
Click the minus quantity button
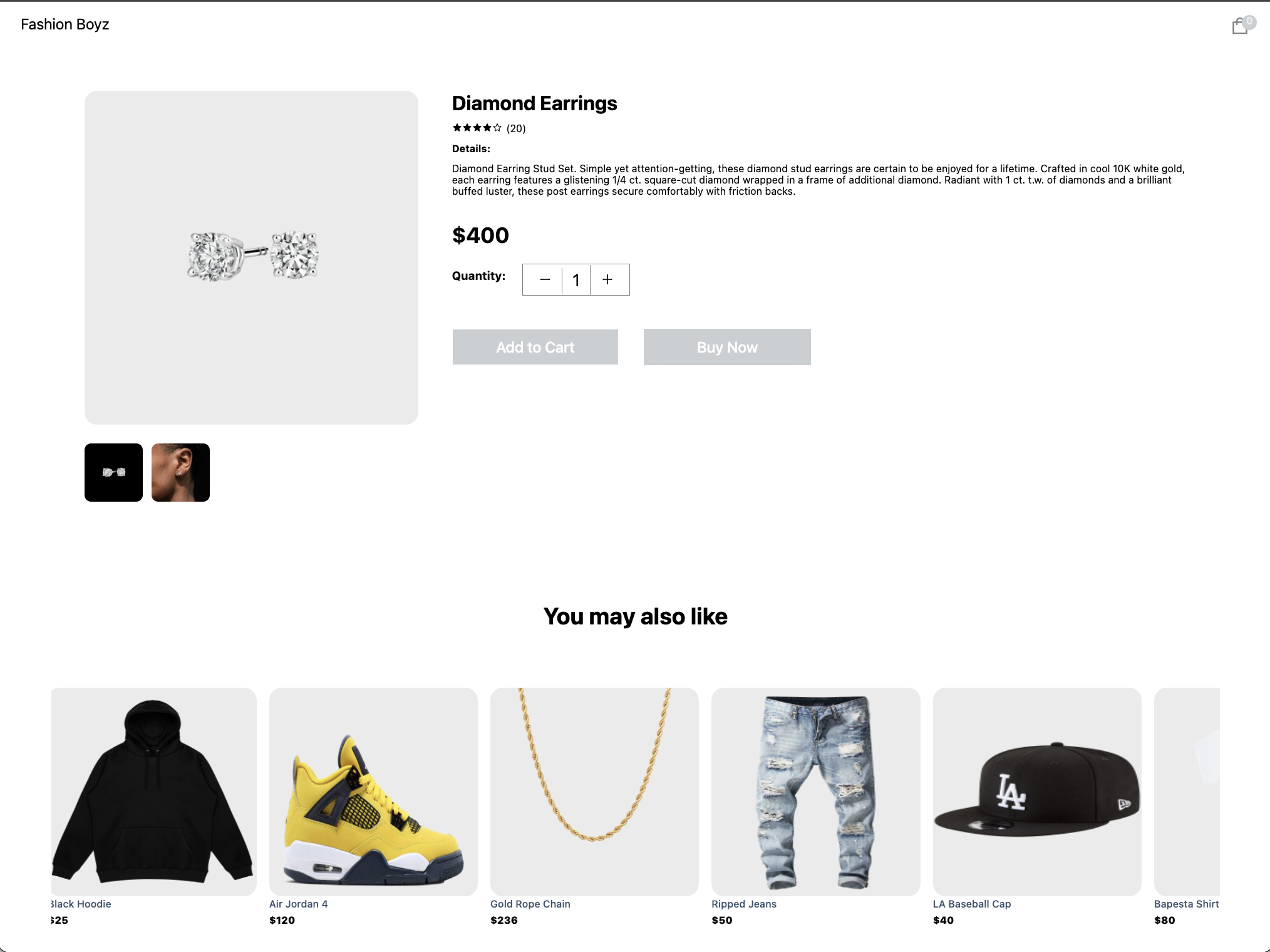click(x=544, y=280)
